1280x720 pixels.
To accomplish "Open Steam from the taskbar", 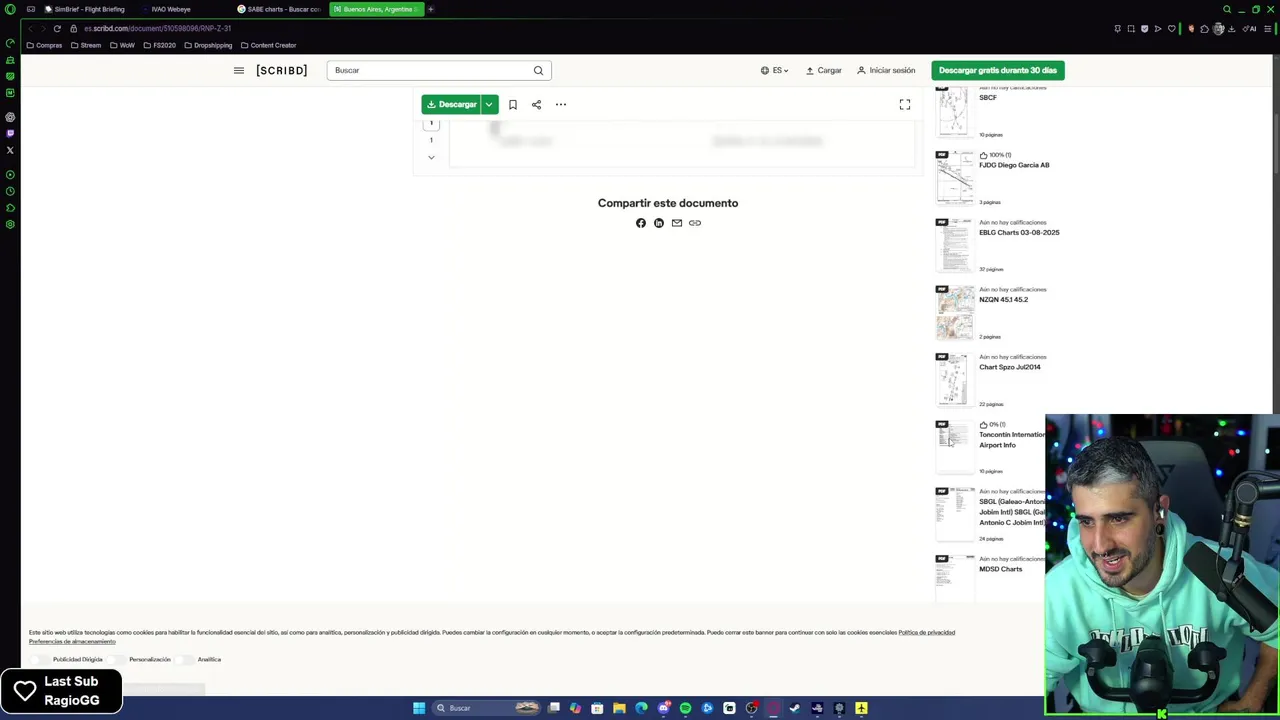I will click(795, 708).
